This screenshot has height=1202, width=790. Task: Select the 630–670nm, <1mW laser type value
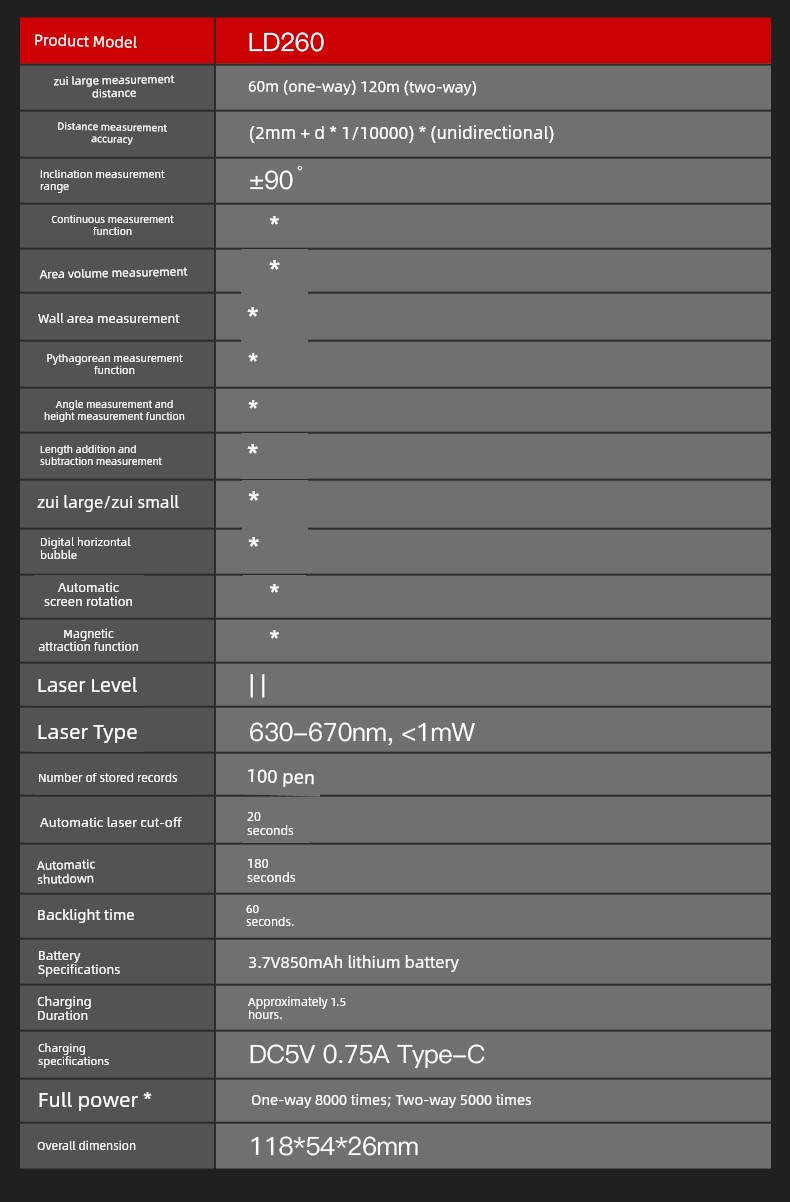(x=361, y=733)
